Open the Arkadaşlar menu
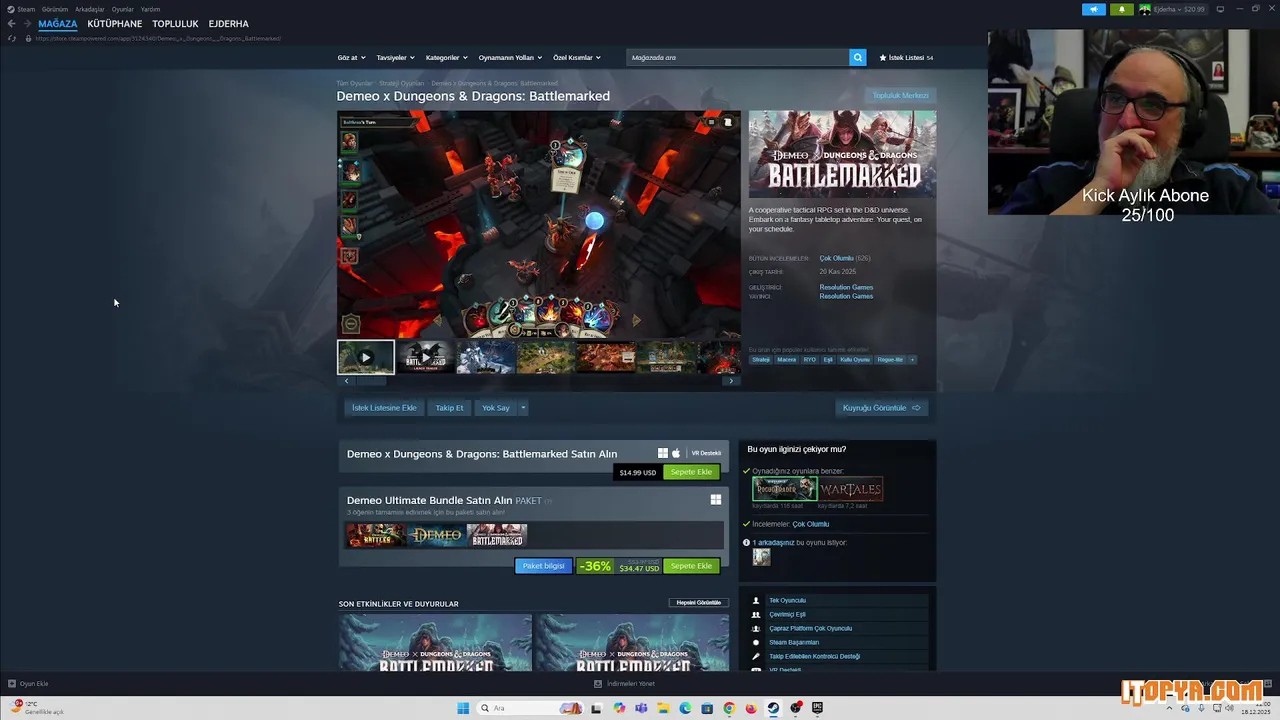This screenshot has width=1280, height=720. (x=90, y=9)
